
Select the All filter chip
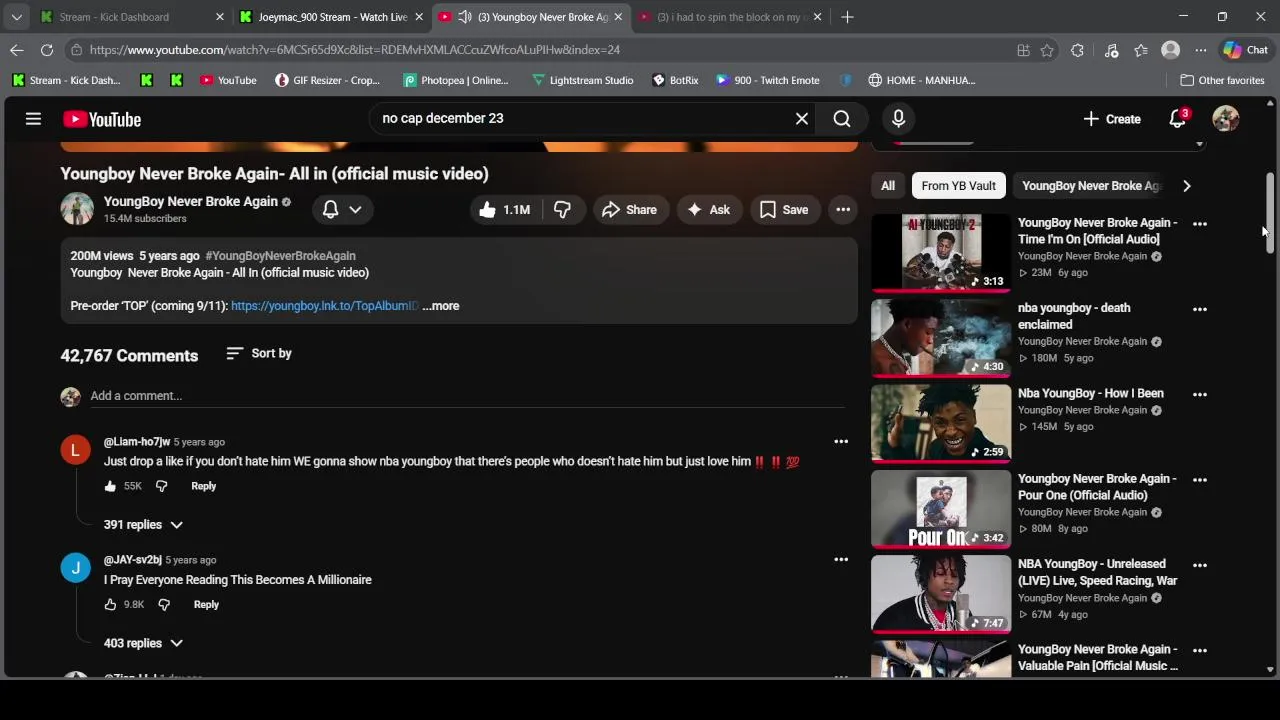point(888,186)
